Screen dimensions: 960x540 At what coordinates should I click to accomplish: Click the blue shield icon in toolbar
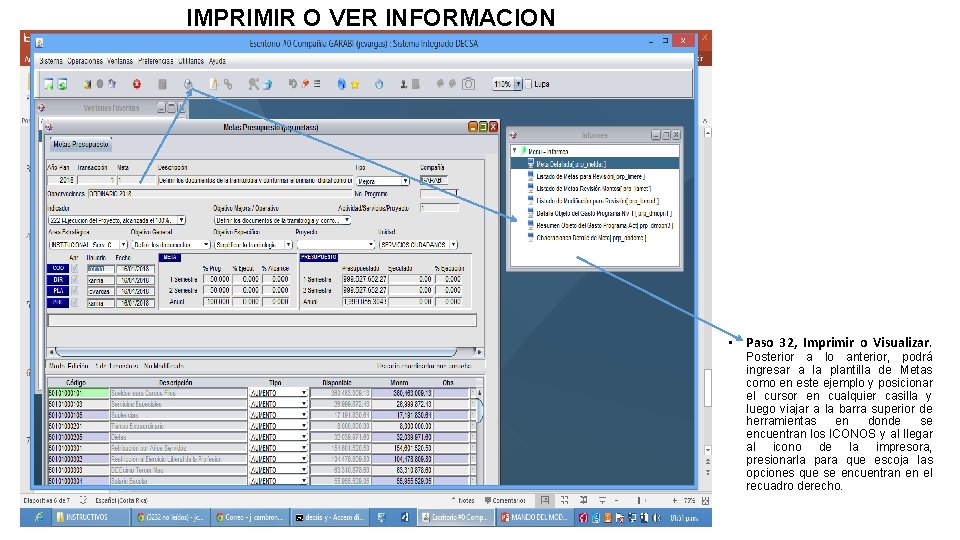(342, 84)
